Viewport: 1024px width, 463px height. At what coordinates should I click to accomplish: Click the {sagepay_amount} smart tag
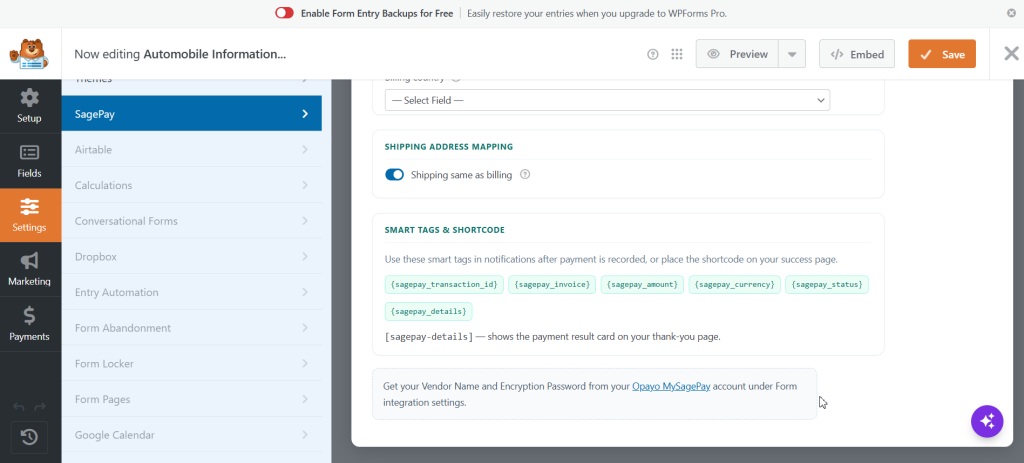[x=642, y=284]
